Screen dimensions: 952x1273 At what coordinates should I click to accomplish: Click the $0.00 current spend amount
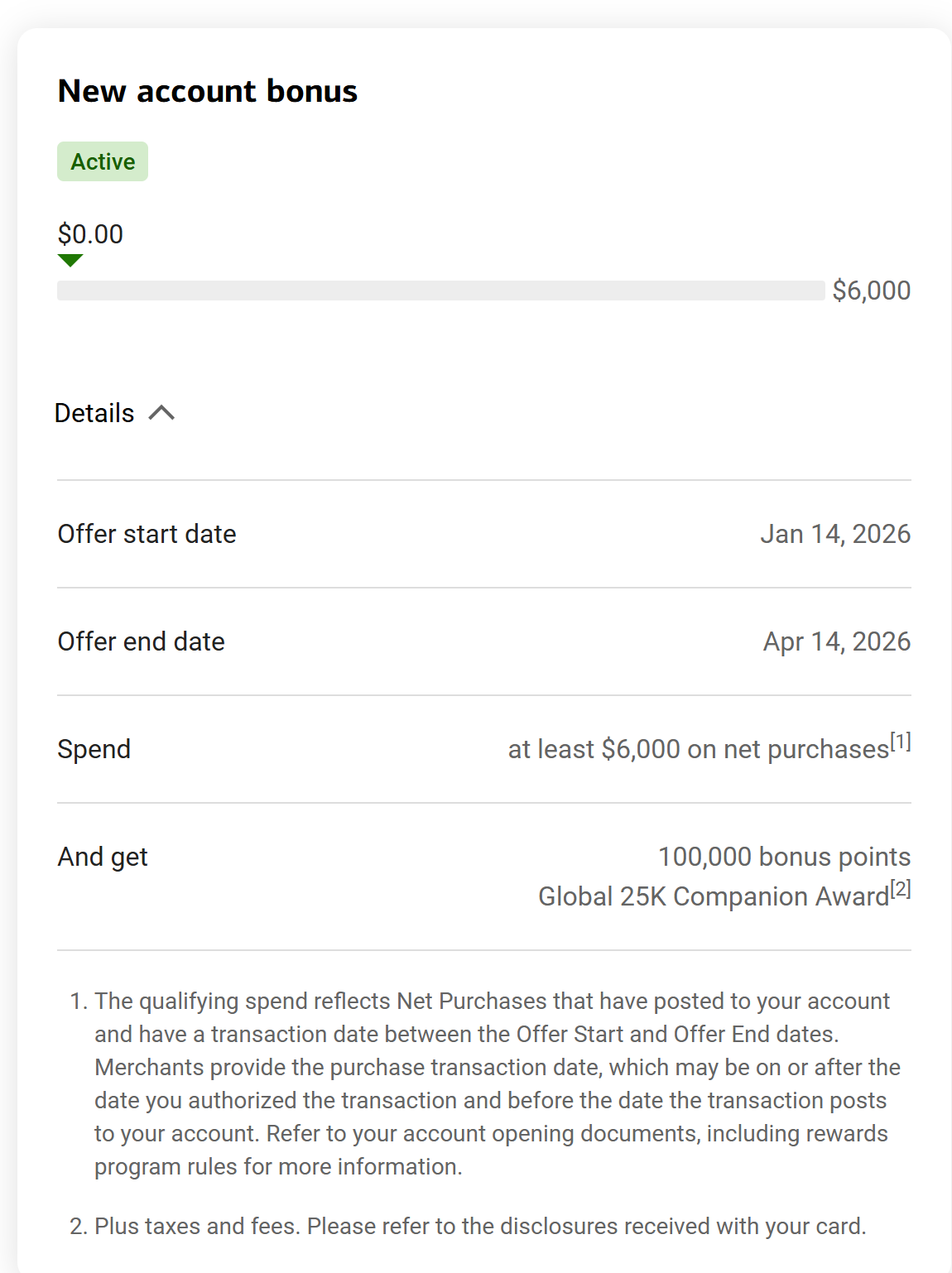click(90, 234)
